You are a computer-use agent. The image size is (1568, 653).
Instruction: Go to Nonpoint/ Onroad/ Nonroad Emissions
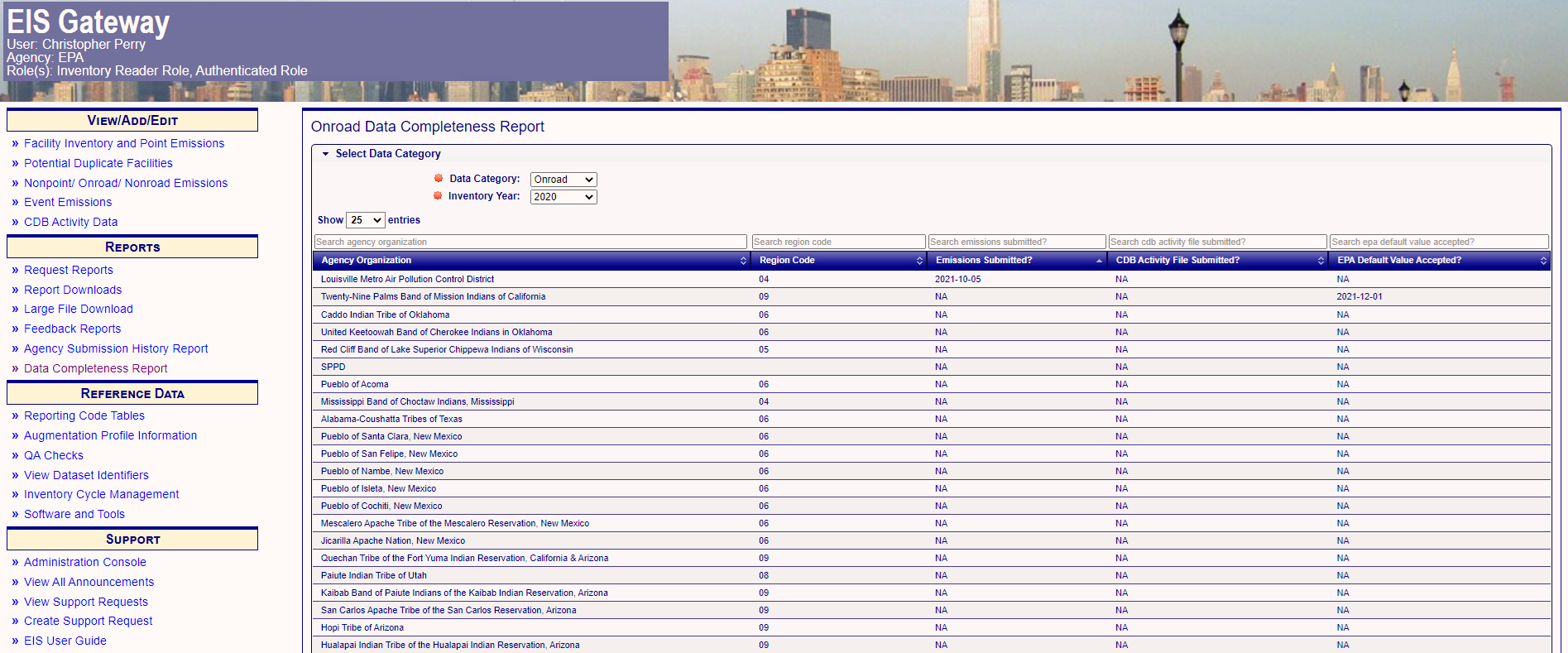(x=126, y=183)
